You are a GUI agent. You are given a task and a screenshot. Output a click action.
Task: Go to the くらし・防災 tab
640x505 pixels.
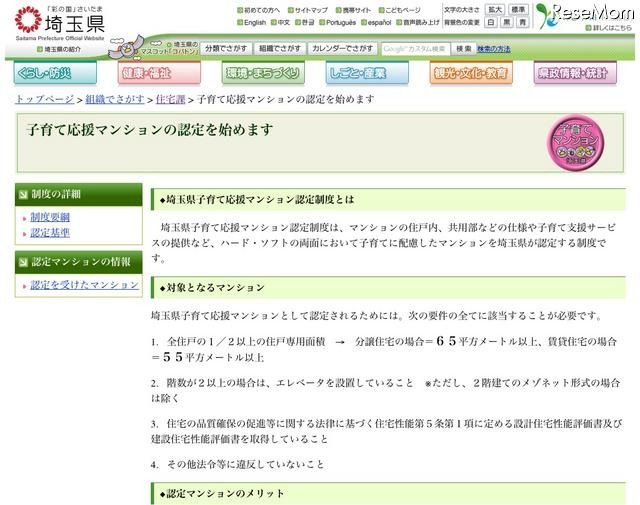55,73
